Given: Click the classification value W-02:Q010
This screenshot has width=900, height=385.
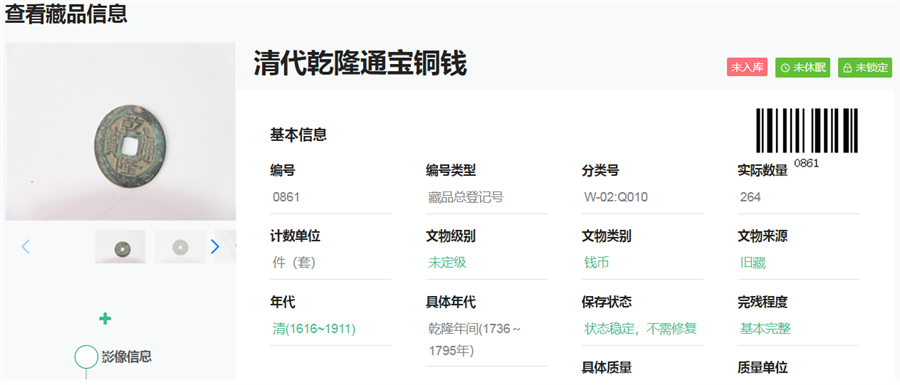Looking at the screenshot, I should coord(616,197).
